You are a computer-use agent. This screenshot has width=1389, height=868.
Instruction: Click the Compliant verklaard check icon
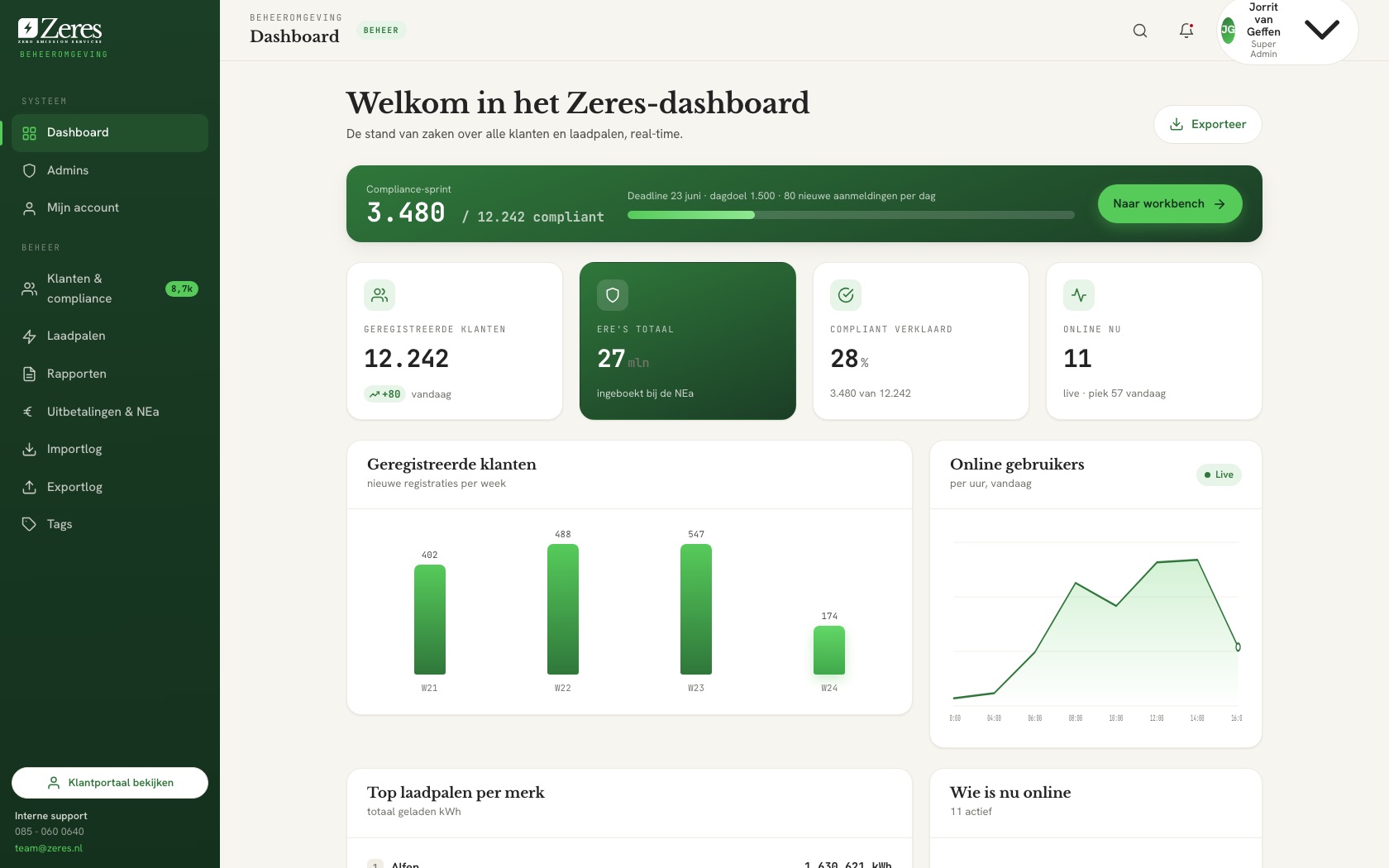tap(846, 295)
